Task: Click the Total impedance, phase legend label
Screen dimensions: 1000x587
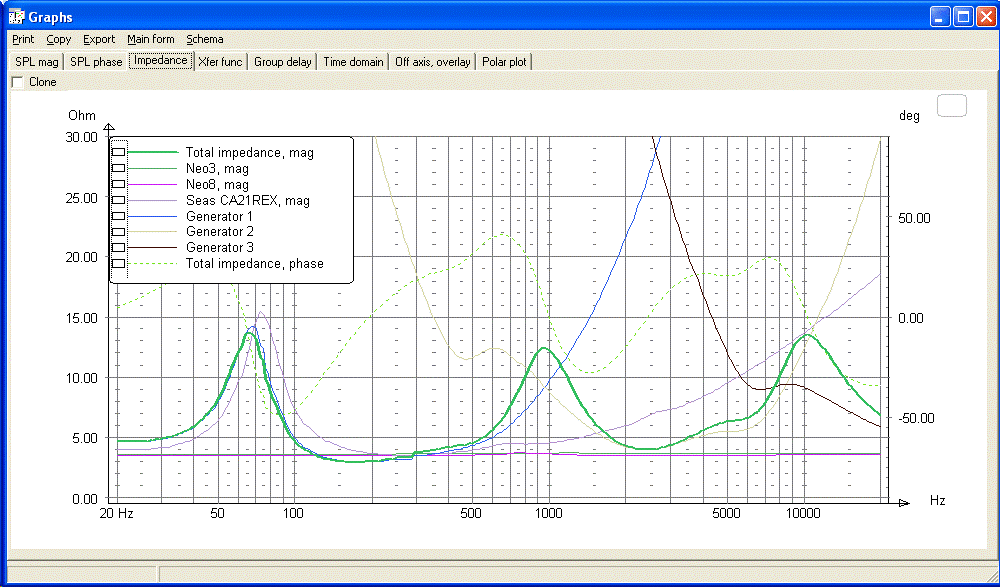Action: [x=254, y=264]
